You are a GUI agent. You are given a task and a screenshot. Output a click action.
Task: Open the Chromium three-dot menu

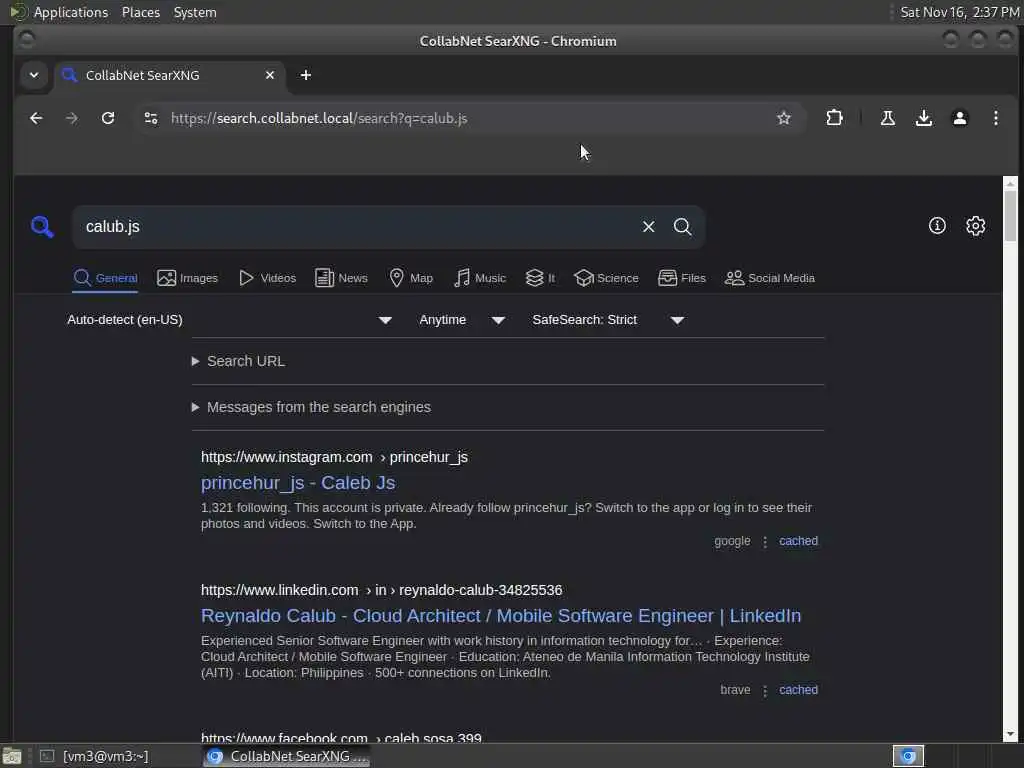click(995, 118)
